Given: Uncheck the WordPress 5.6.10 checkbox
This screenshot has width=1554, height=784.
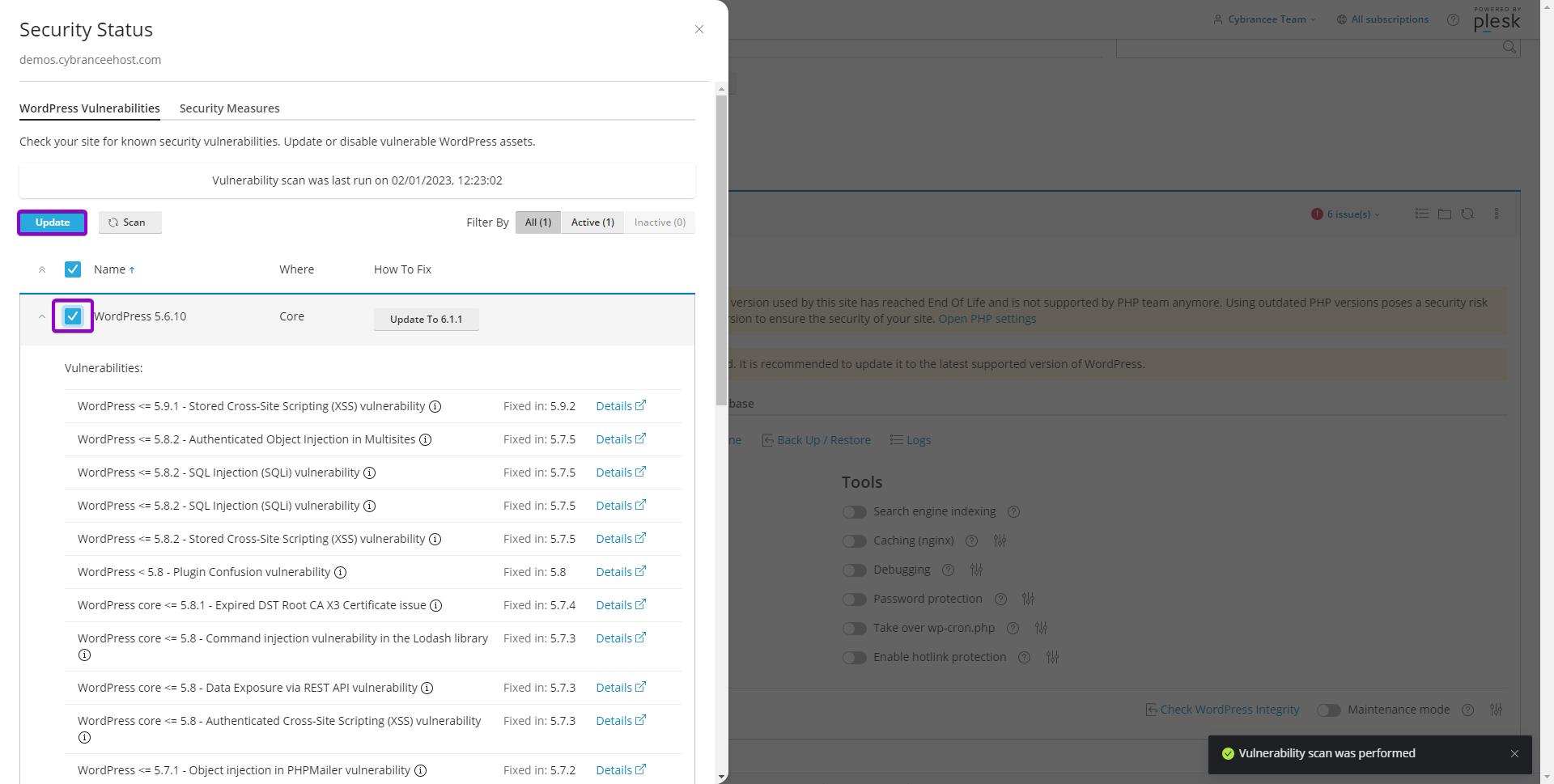Looking at the screenshot, I should click(x=73, y=316).
